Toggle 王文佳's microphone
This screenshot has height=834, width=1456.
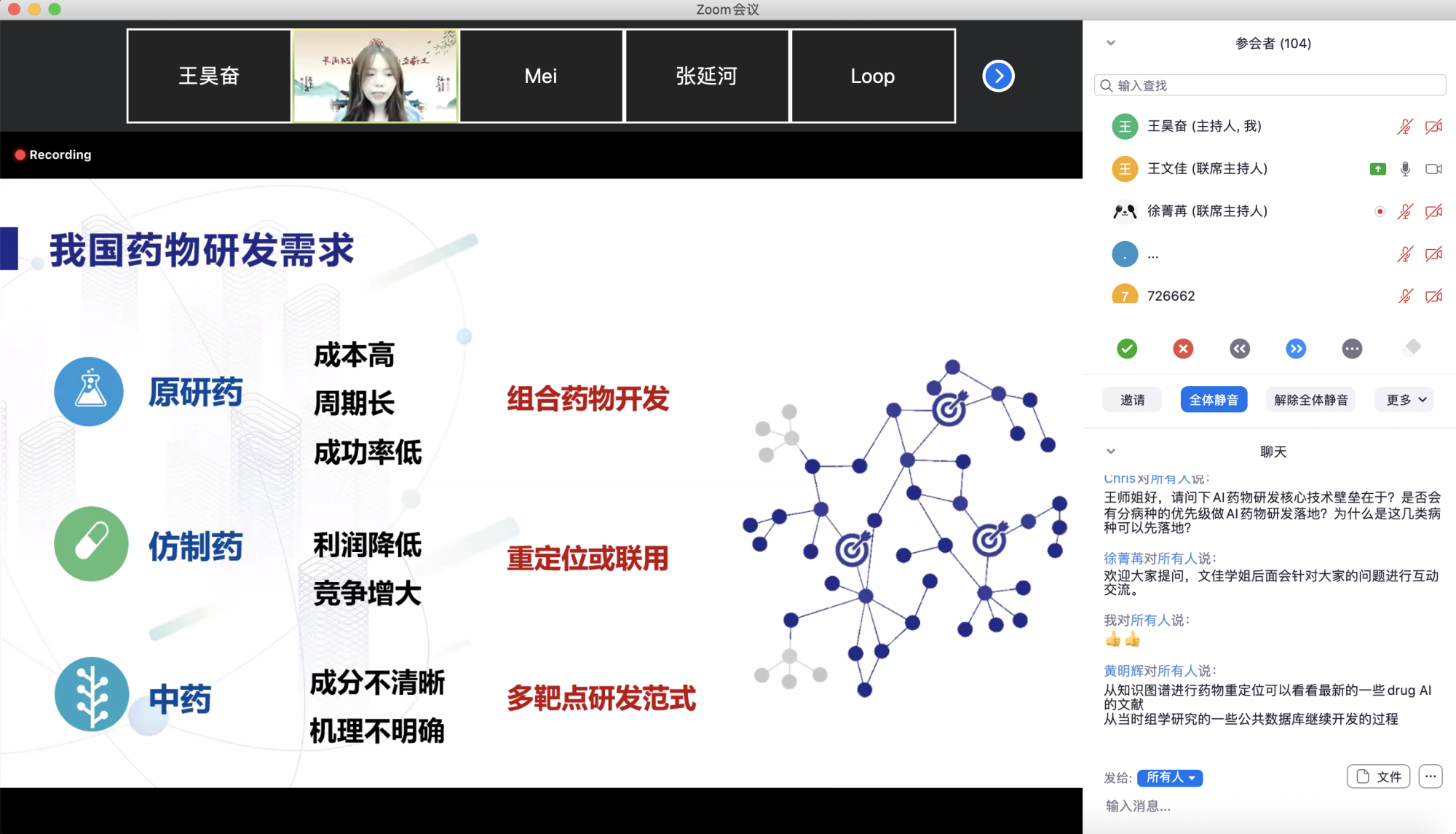[1405, 169]
